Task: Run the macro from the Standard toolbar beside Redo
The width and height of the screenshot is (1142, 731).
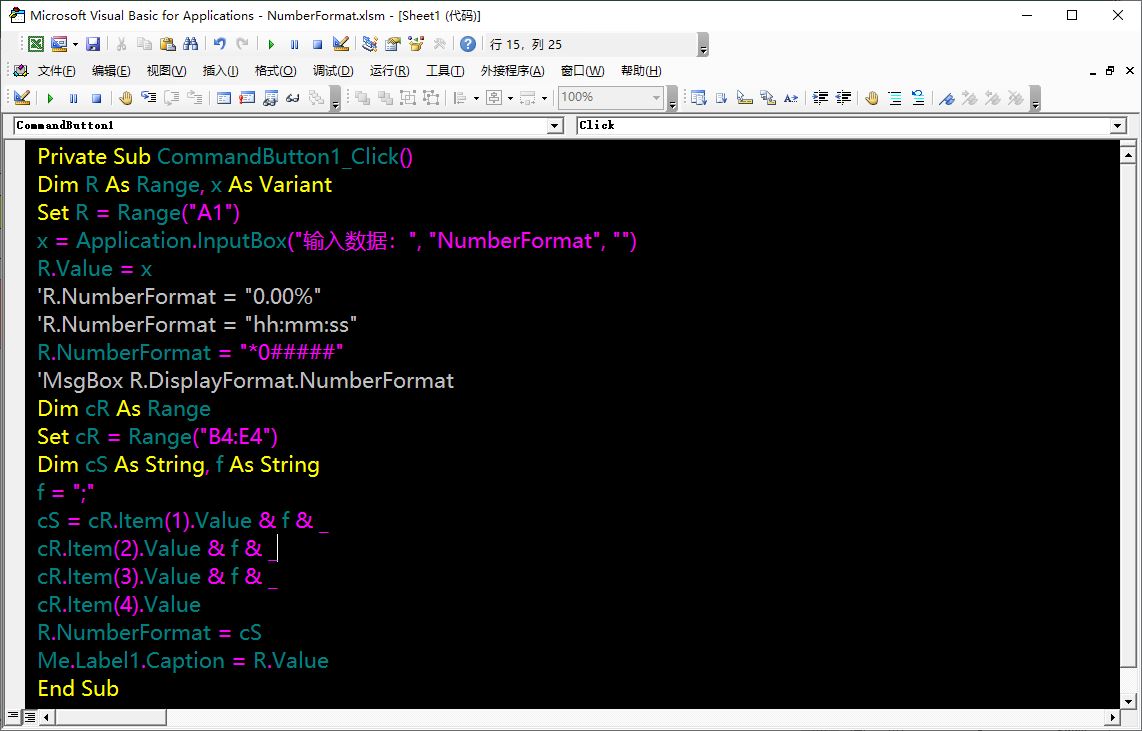Action: tap(271, 44)
